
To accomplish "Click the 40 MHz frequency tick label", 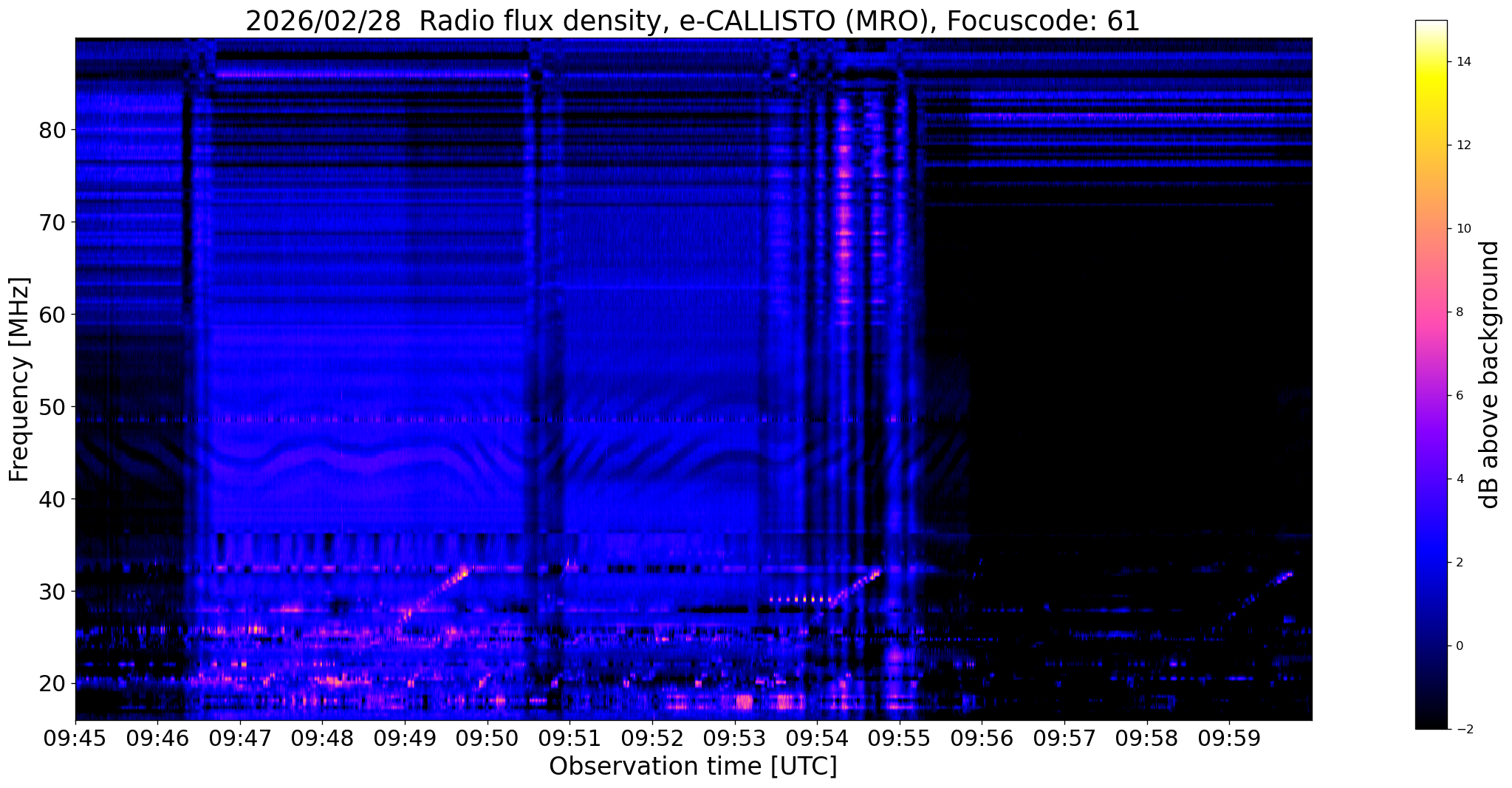I will point(52,499).
